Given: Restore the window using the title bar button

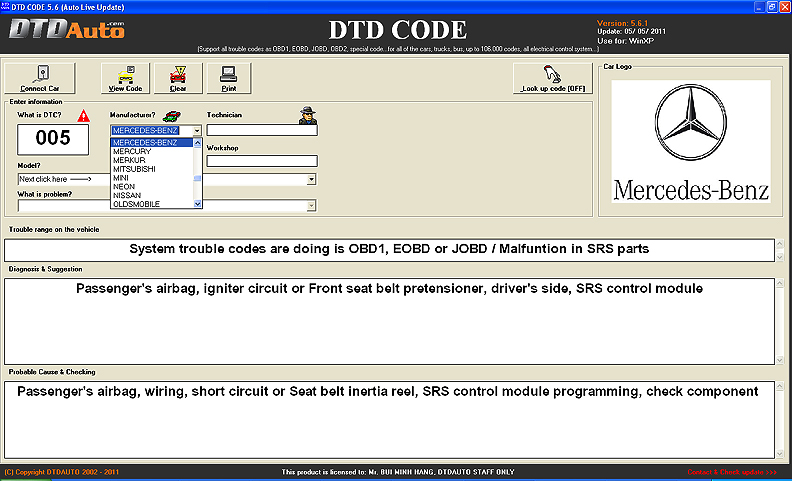Looking at the screenshot, I should (772, 7).
